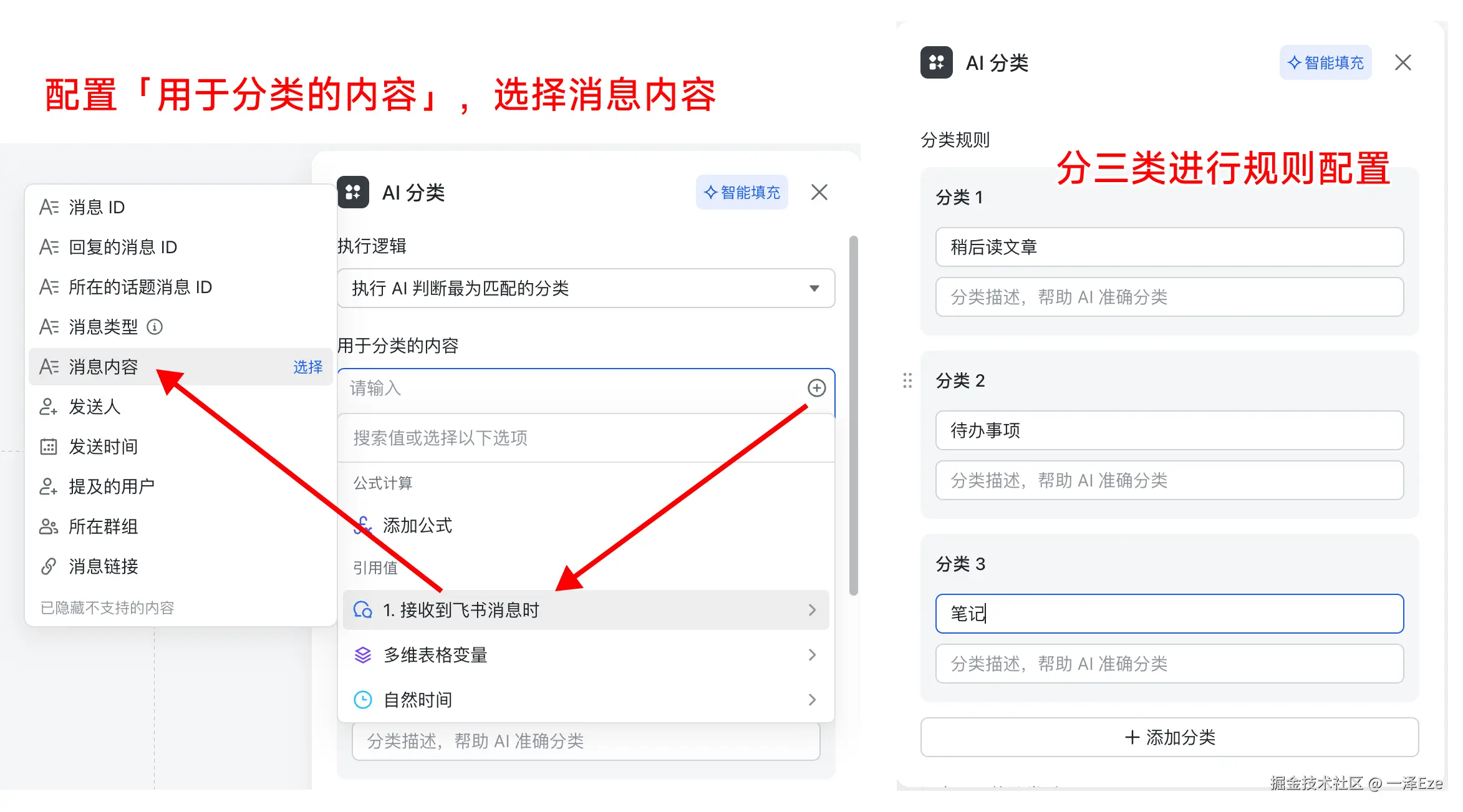This screenshot has width=1463, height=812.
Task: Expand the 多维表格变量 submenu arrow
Action: [811, 655]
